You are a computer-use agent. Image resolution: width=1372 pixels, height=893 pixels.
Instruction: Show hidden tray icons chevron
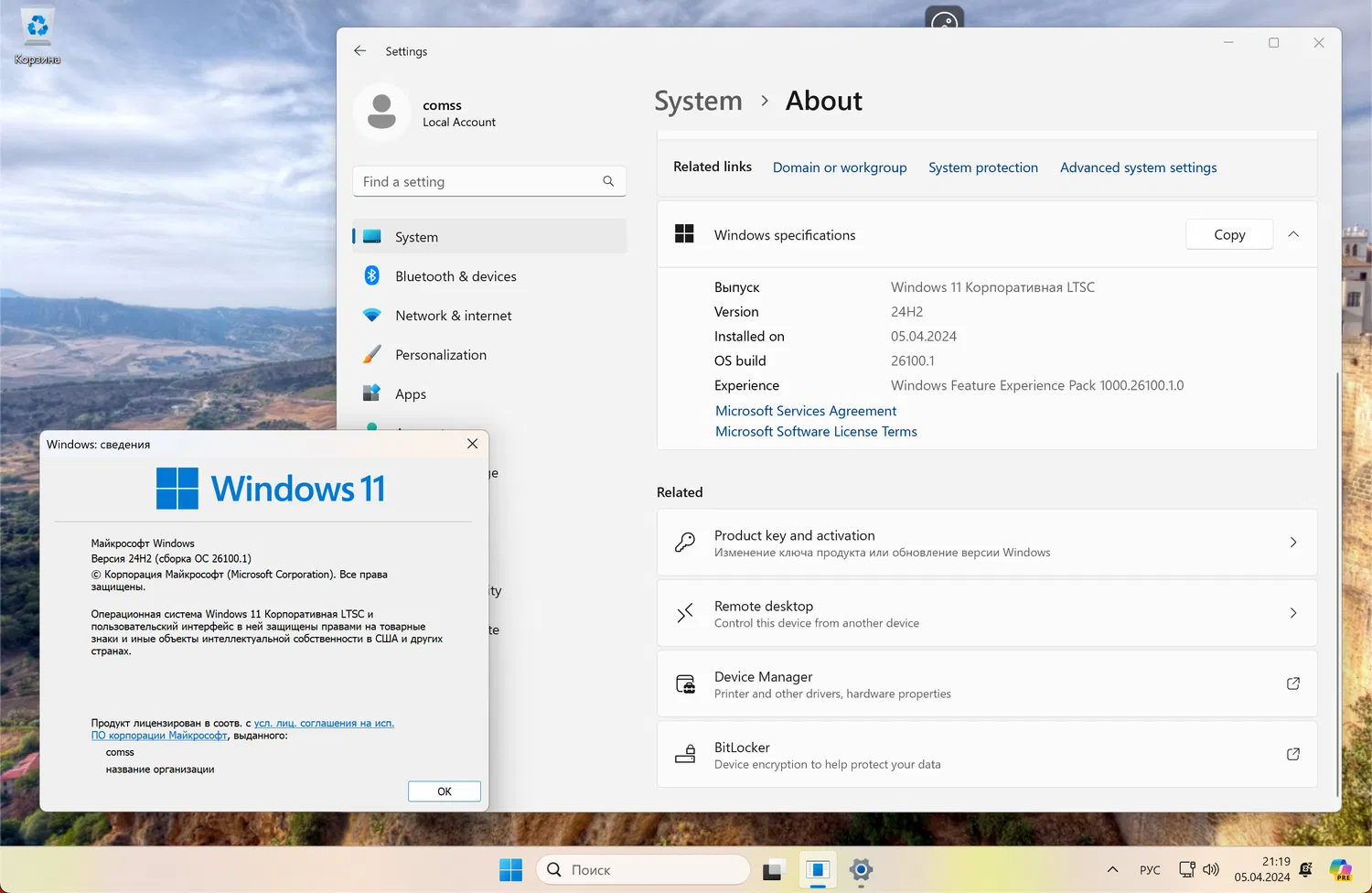(1112, 870)
